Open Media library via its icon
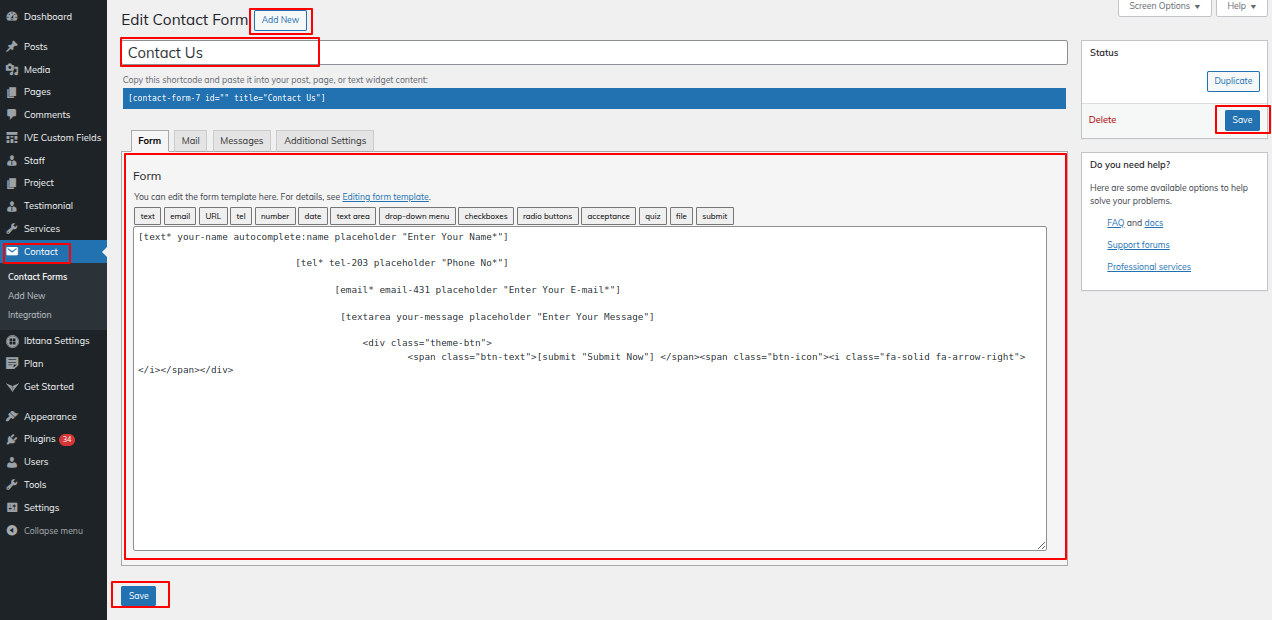 (x=11, y=70)
